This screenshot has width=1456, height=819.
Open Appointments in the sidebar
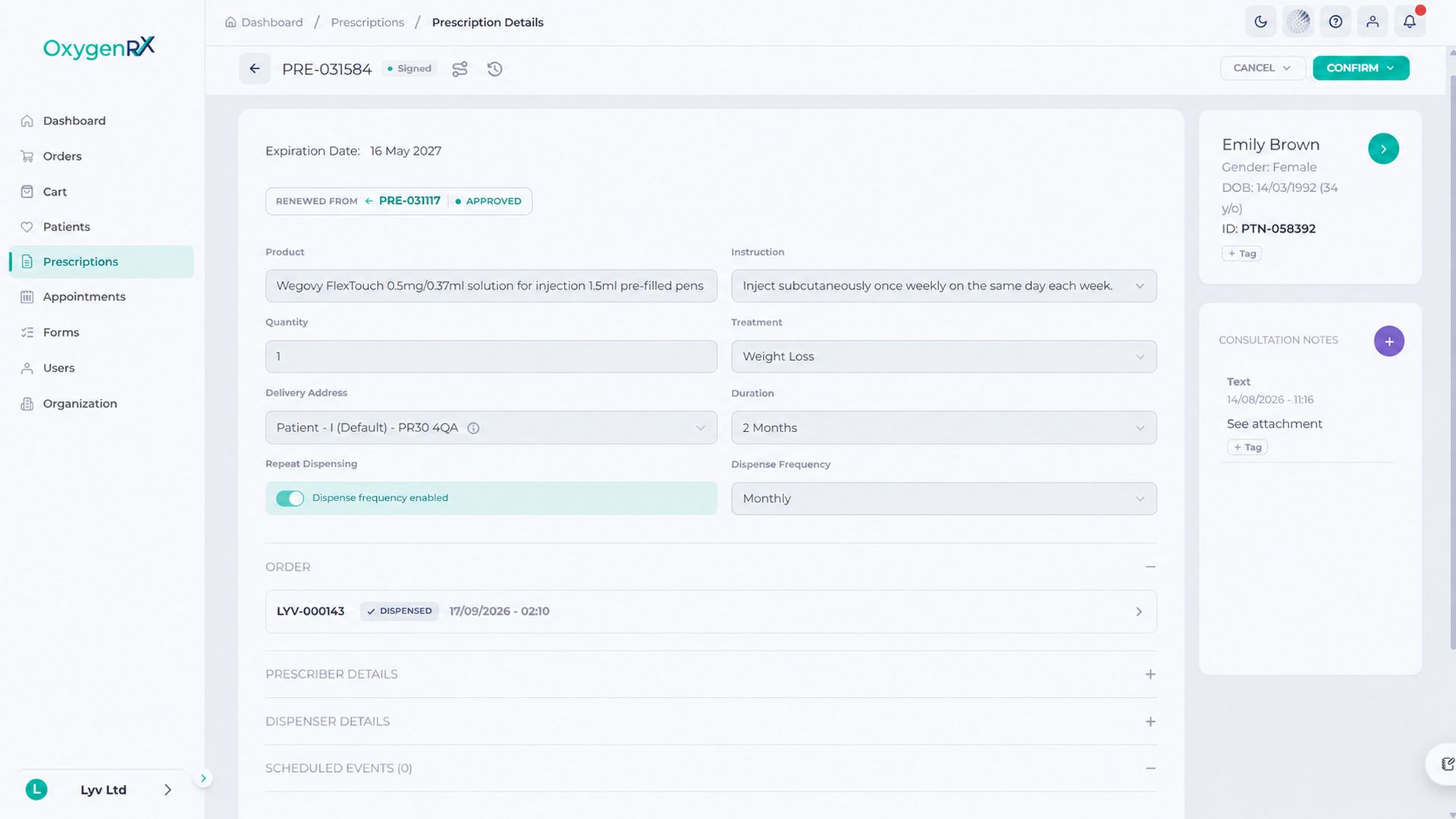(x=102, y=297)
